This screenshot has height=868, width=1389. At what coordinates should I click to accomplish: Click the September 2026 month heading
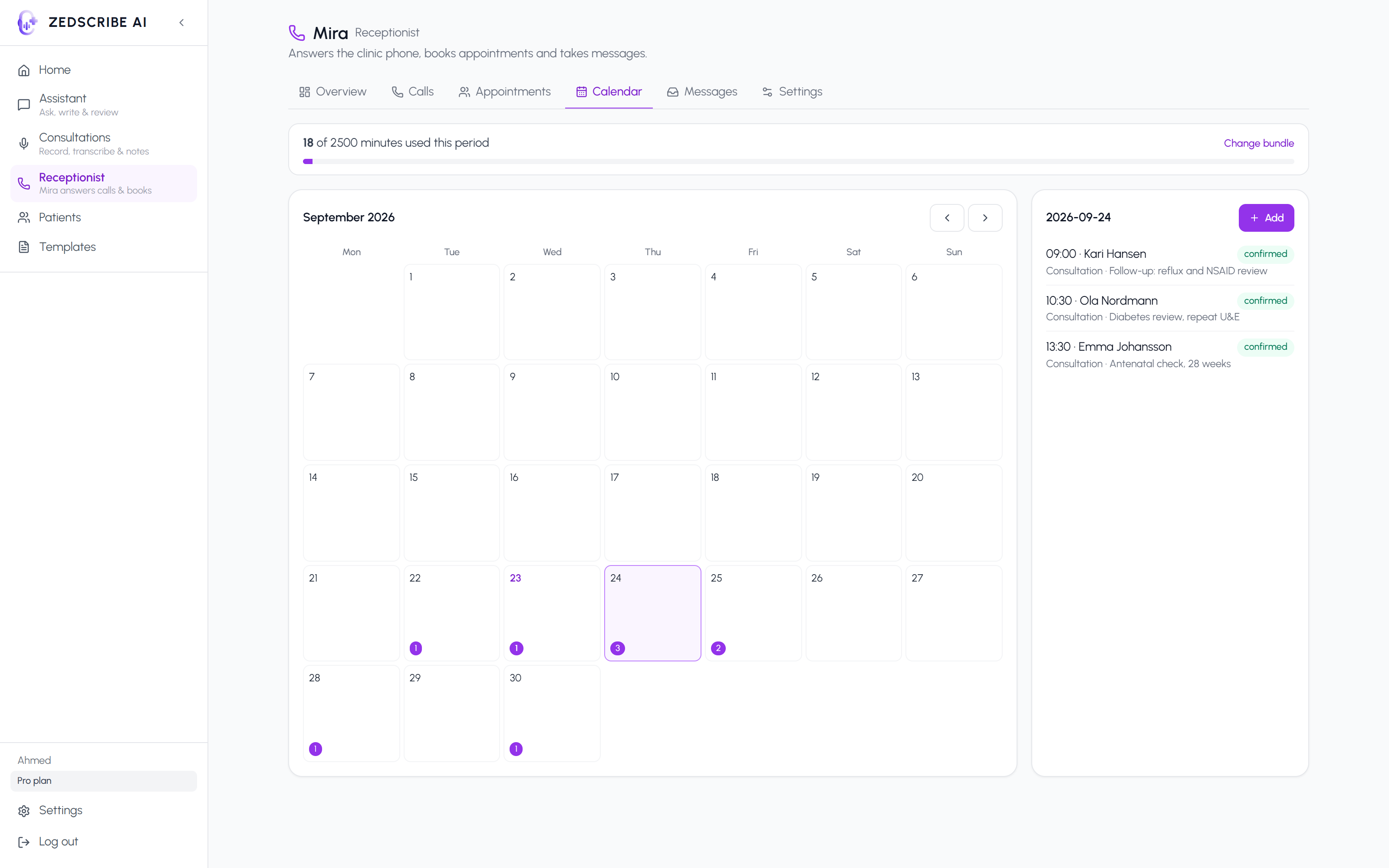click(x=349, y=217)
